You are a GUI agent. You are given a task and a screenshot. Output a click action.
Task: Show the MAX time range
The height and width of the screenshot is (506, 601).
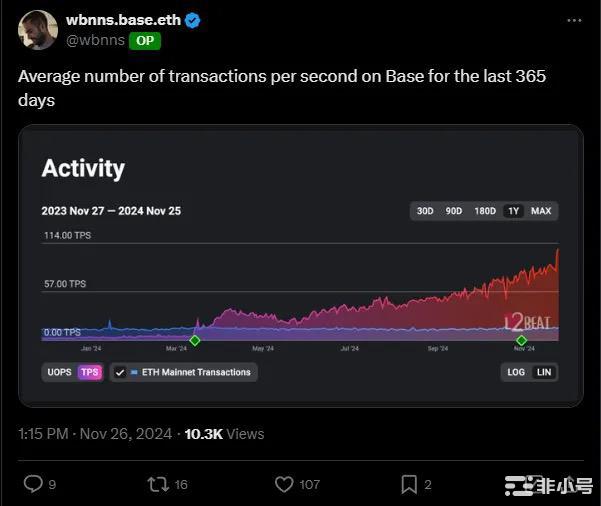click(541, 211)
